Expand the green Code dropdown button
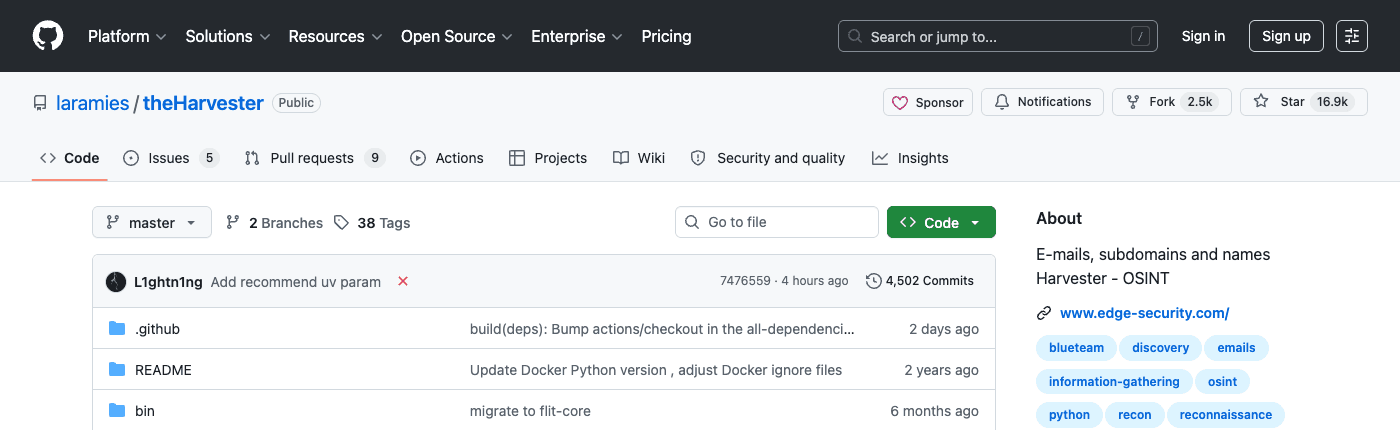 (x=941, y=222)
